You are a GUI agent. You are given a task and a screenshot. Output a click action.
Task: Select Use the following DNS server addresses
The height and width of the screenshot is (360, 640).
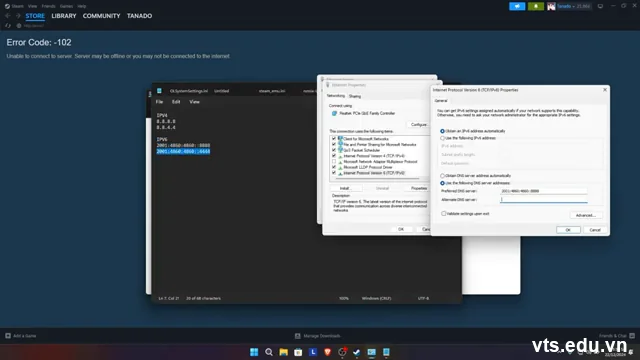coord(442,183)
